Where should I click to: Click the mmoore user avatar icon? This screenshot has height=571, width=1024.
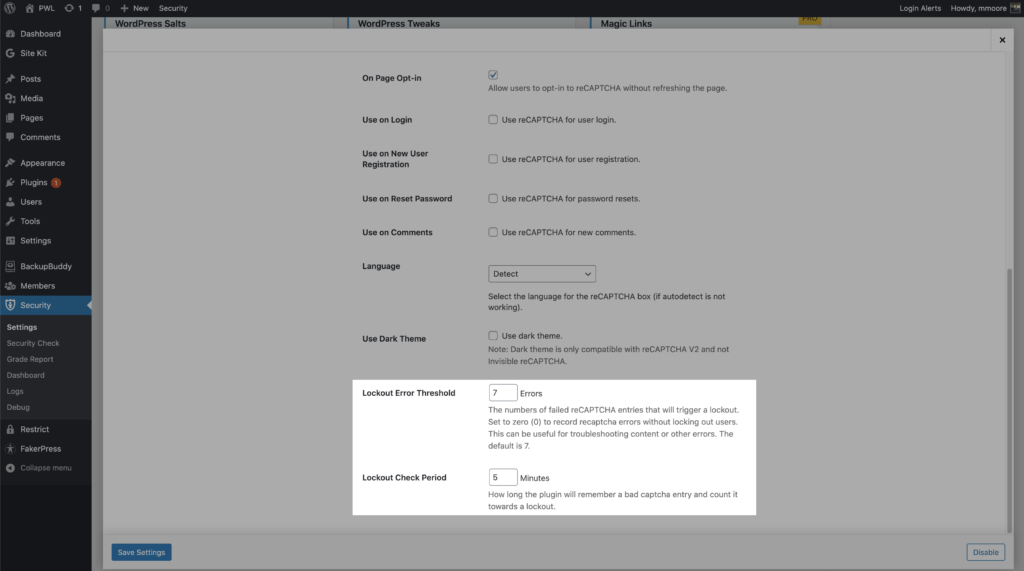pyautogui.click(x=1016, y=8)
